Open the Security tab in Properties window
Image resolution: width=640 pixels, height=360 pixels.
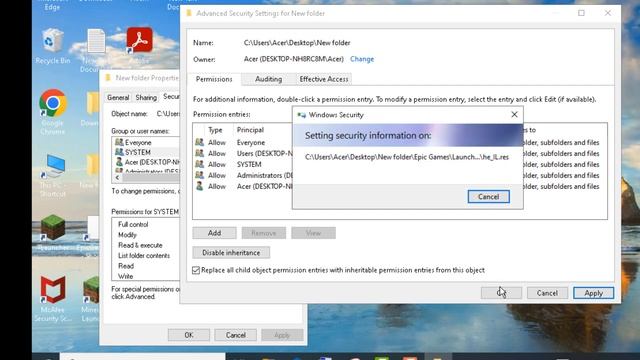pos(171,96)
